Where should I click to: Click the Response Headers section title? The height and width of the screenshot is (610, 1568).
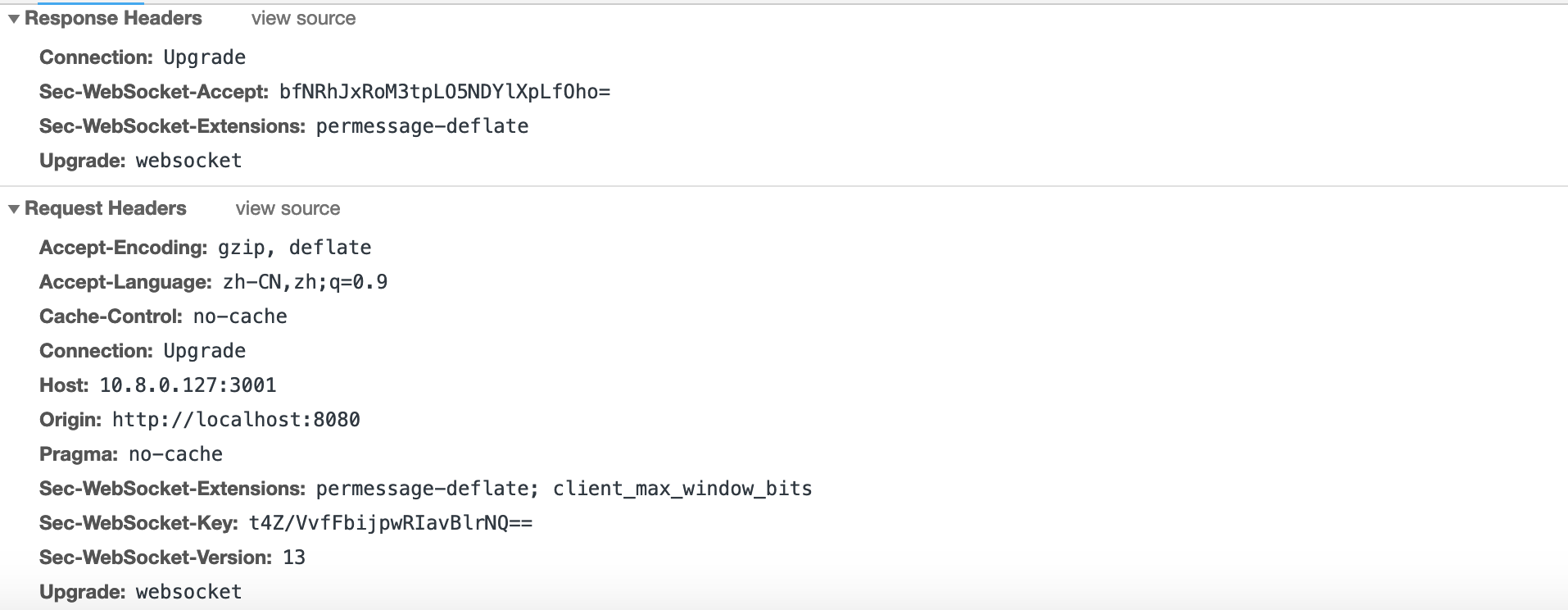(113, 19)
